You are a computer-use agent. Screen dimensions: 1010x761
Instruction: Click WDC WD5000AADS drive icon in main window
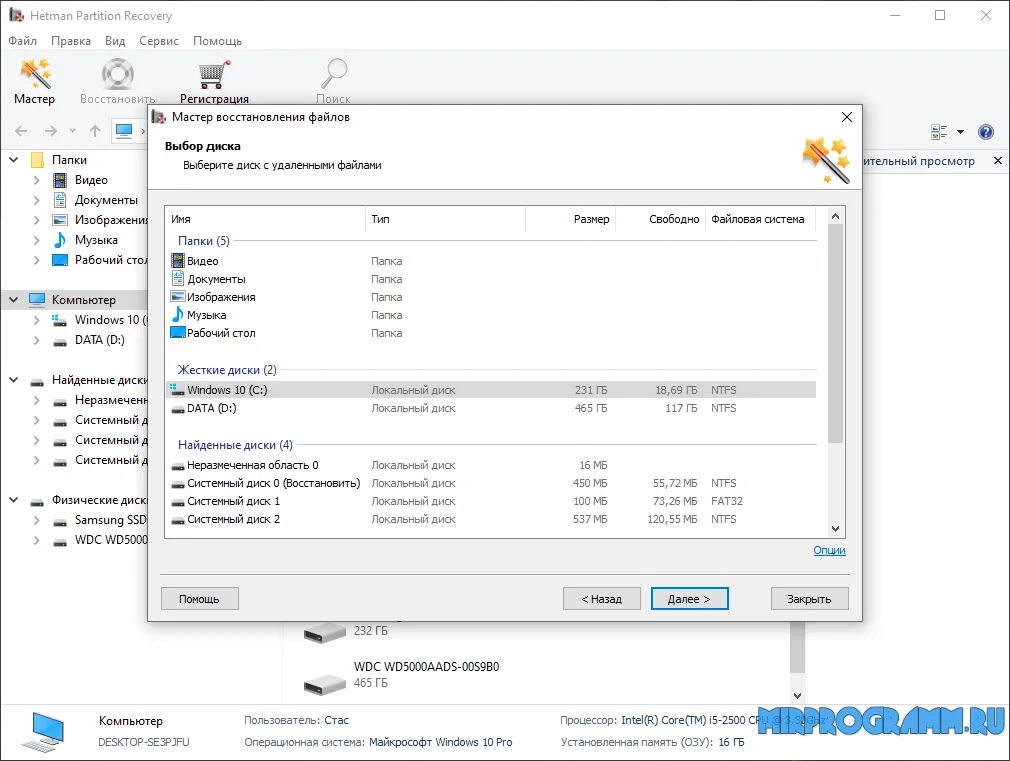325,684
